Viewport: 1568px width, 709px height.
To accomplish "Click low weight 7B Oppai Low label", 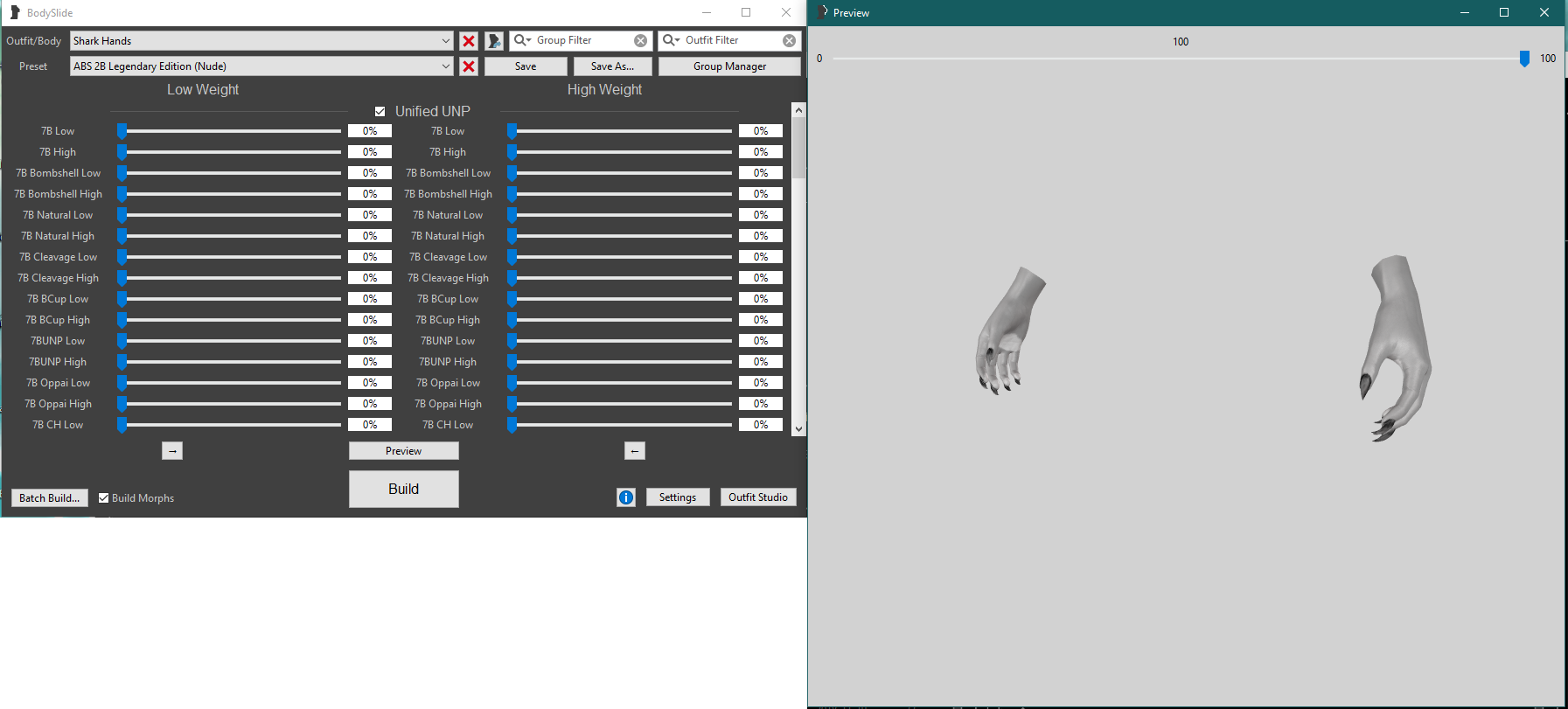I will (58, 383).
